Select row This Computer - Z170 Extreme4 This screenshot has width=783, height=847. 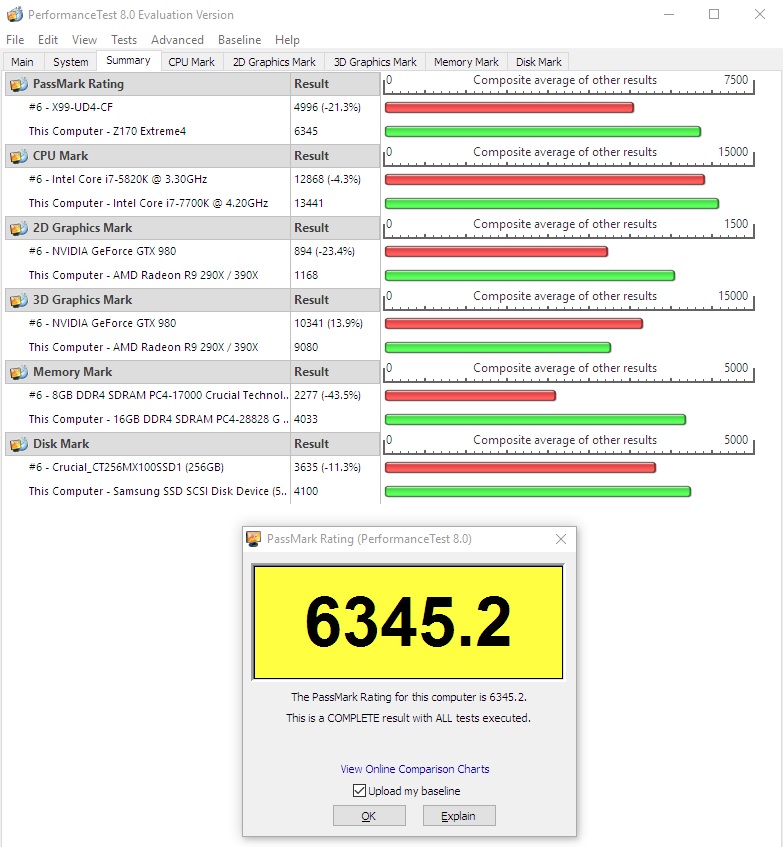tap(147, 131)
